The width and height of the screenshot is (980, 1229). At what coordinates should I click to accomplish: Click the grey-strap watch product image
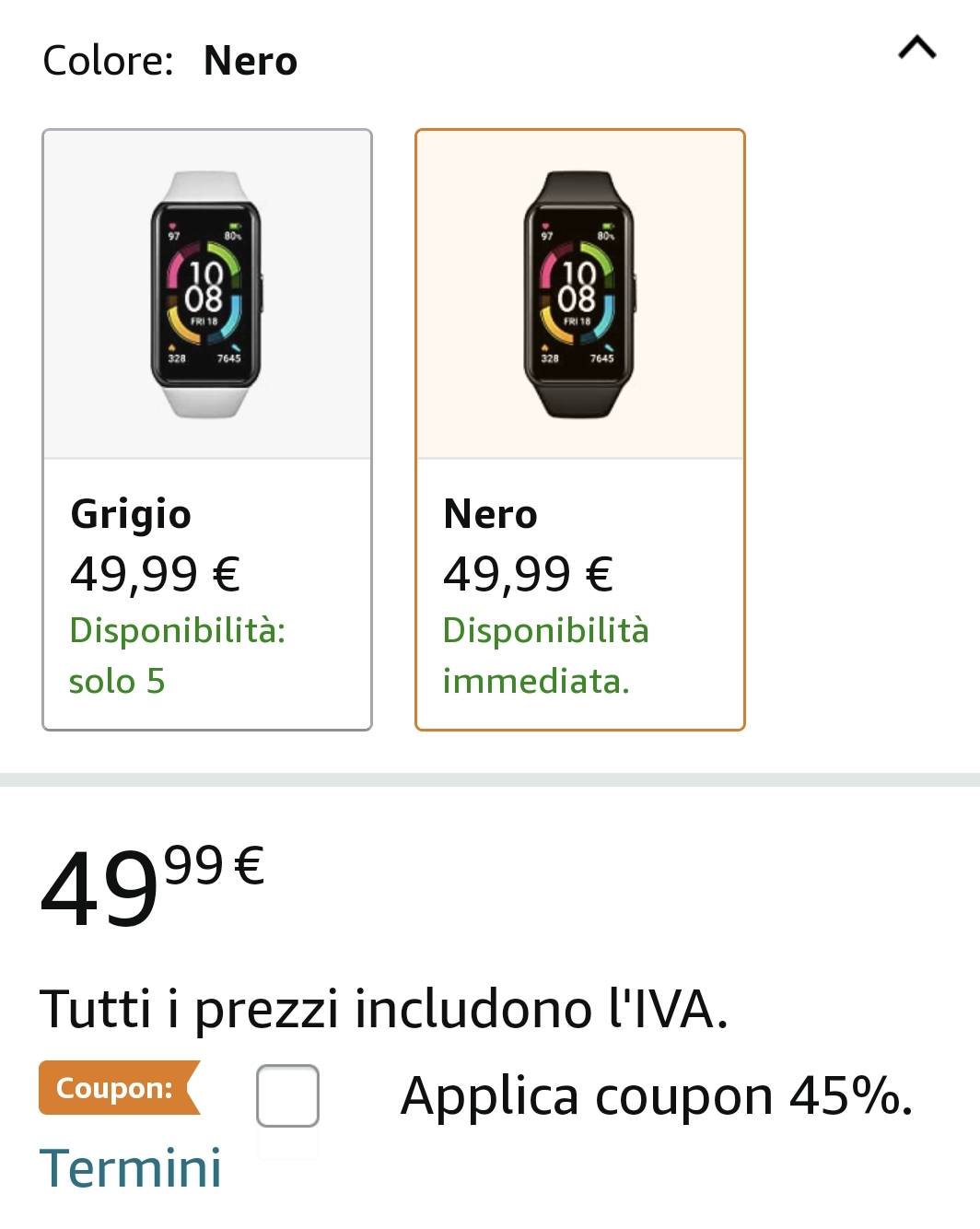[206, 294]
